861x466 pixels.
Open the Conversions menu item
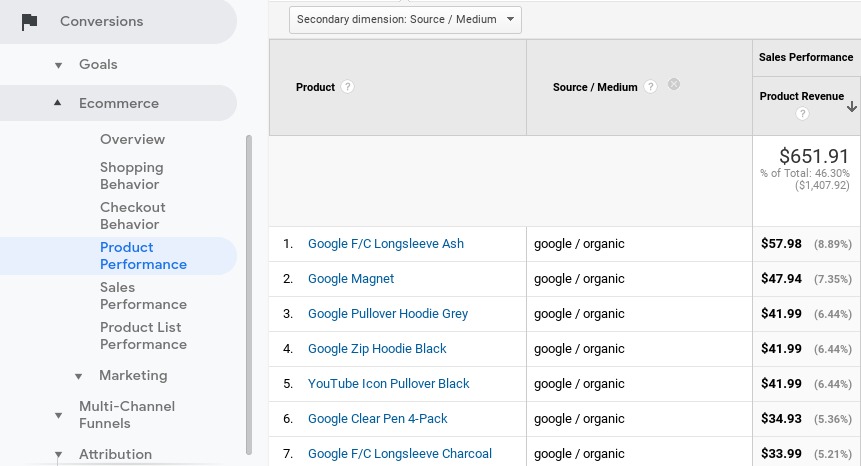[102, 21]
